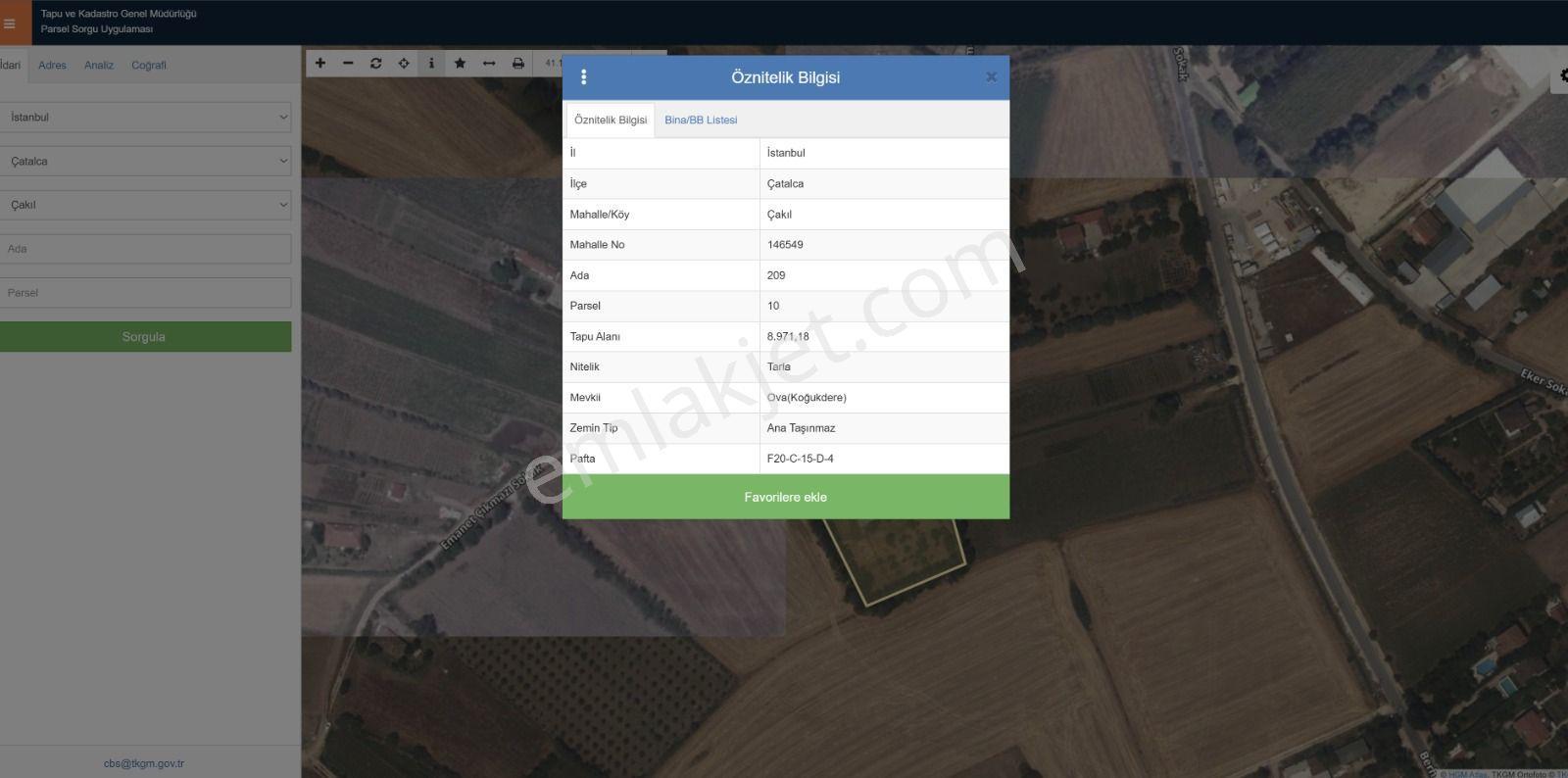Select Nitelik value Tarla
This screenshot has width=1568, height=778.
pyautogui.click(x=779, y=366)
